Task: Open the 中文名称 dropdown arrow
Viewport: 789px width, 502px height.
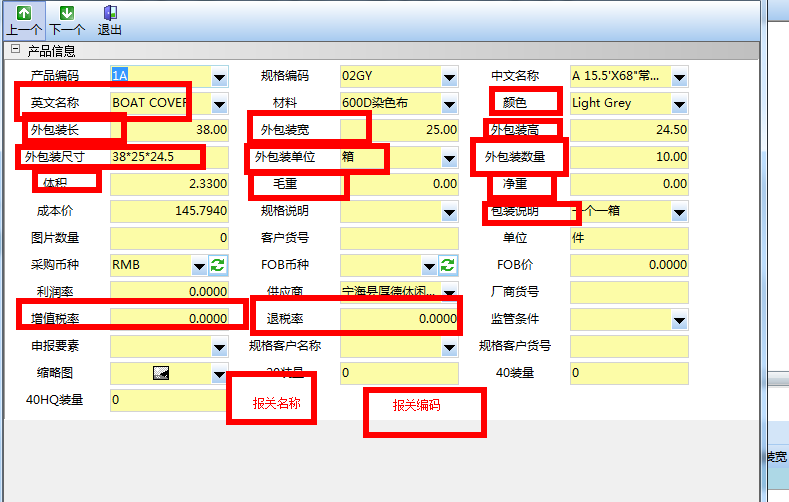Action: click(679, 76)
